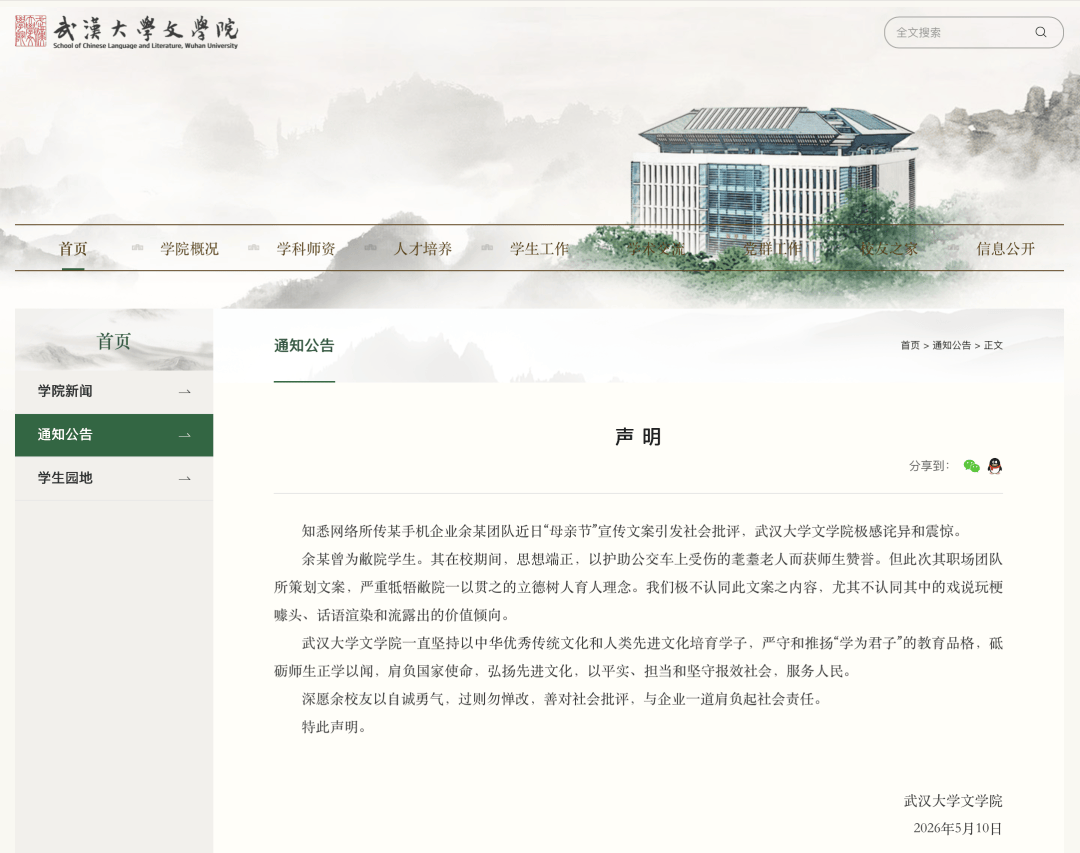This screenshot has width=1080, height=853.
Task: Click the arrow beside sidebar 通知公告
Action: coord(185,435)
